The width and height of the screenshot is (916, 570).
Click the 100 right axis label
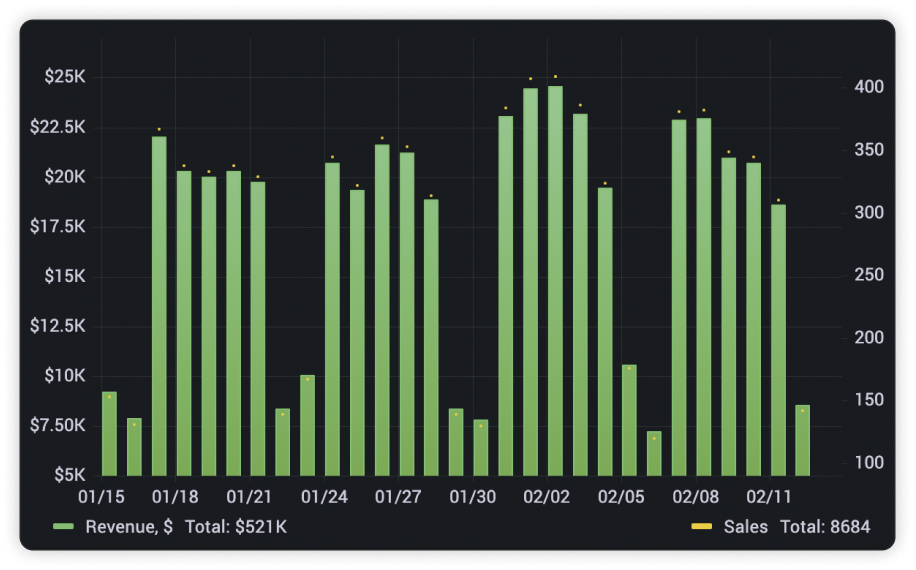(x=870, y=463)
